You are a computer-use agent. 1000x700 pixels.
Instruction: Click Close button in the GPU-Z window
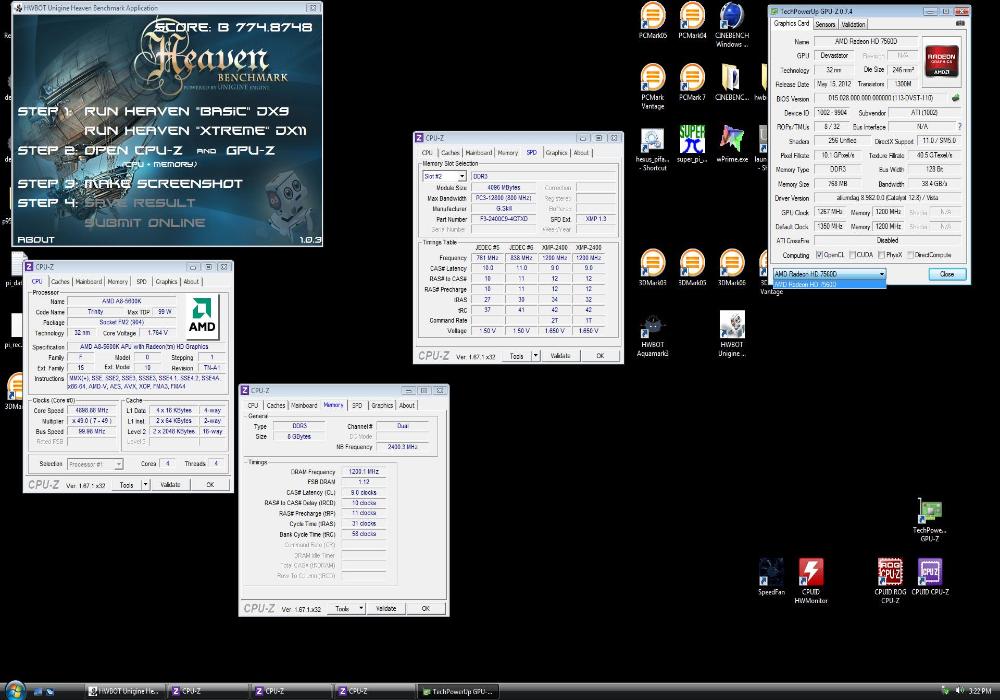tap(947, 273)
